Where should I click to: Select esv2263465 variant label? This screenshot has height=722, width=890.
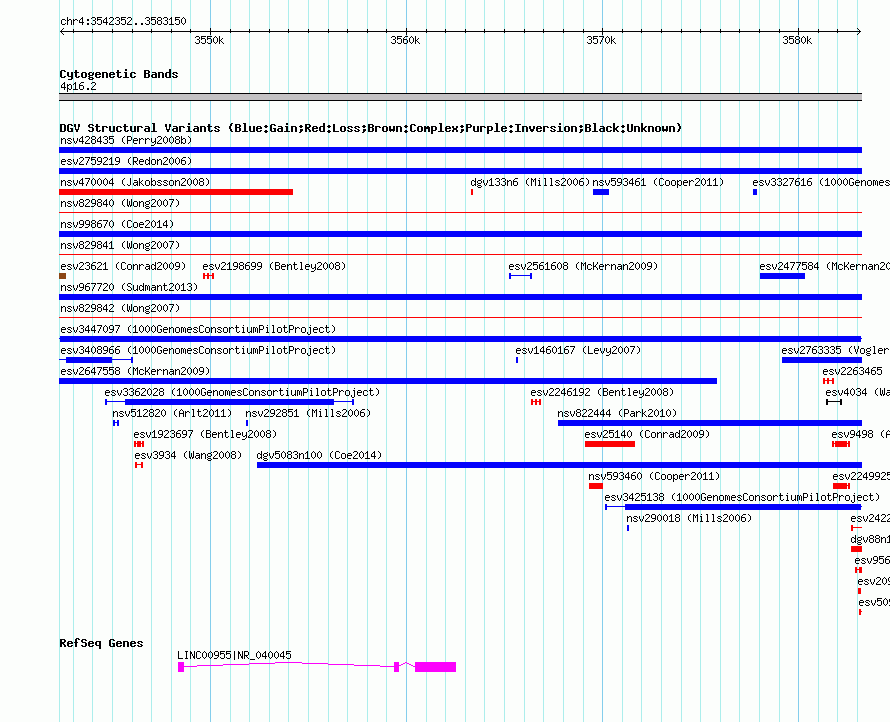click(853, 371)
